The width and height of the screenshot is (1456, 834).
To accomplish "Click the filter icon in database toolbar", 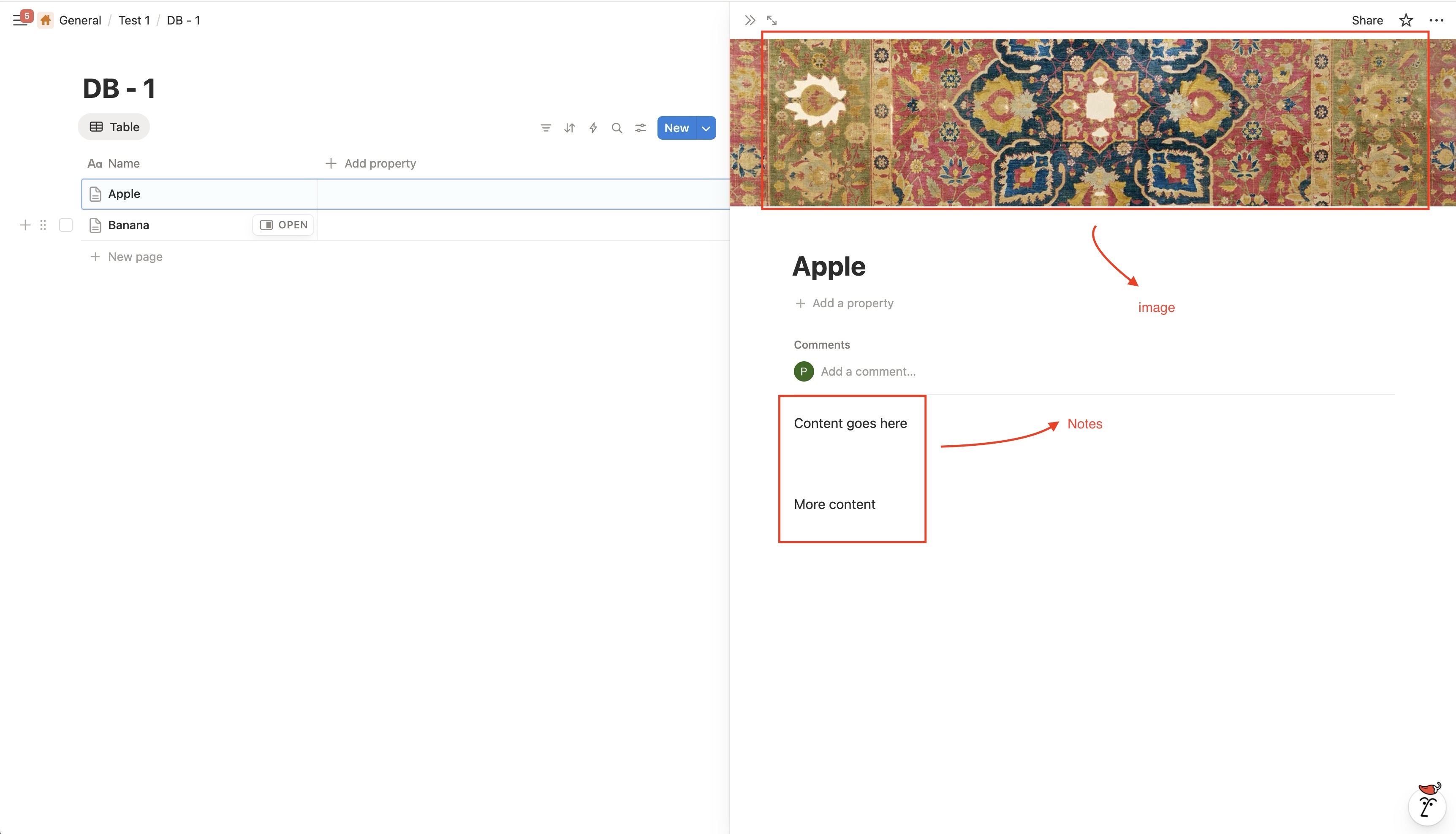I will pyautogui.click(x=546, y=128).
